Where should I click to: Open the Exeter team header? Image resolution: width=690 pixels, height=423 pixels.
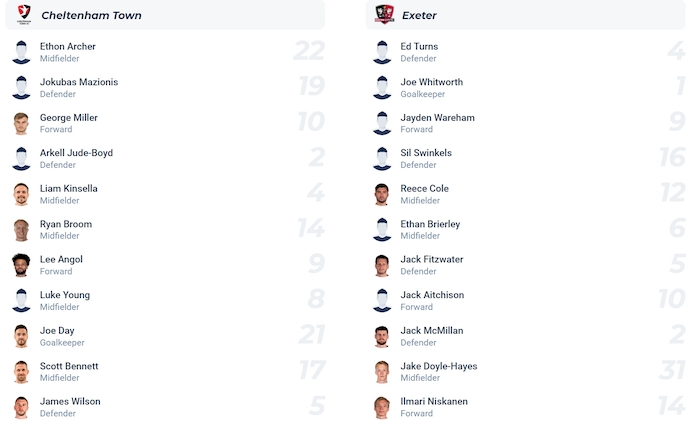tap(419, 15)
